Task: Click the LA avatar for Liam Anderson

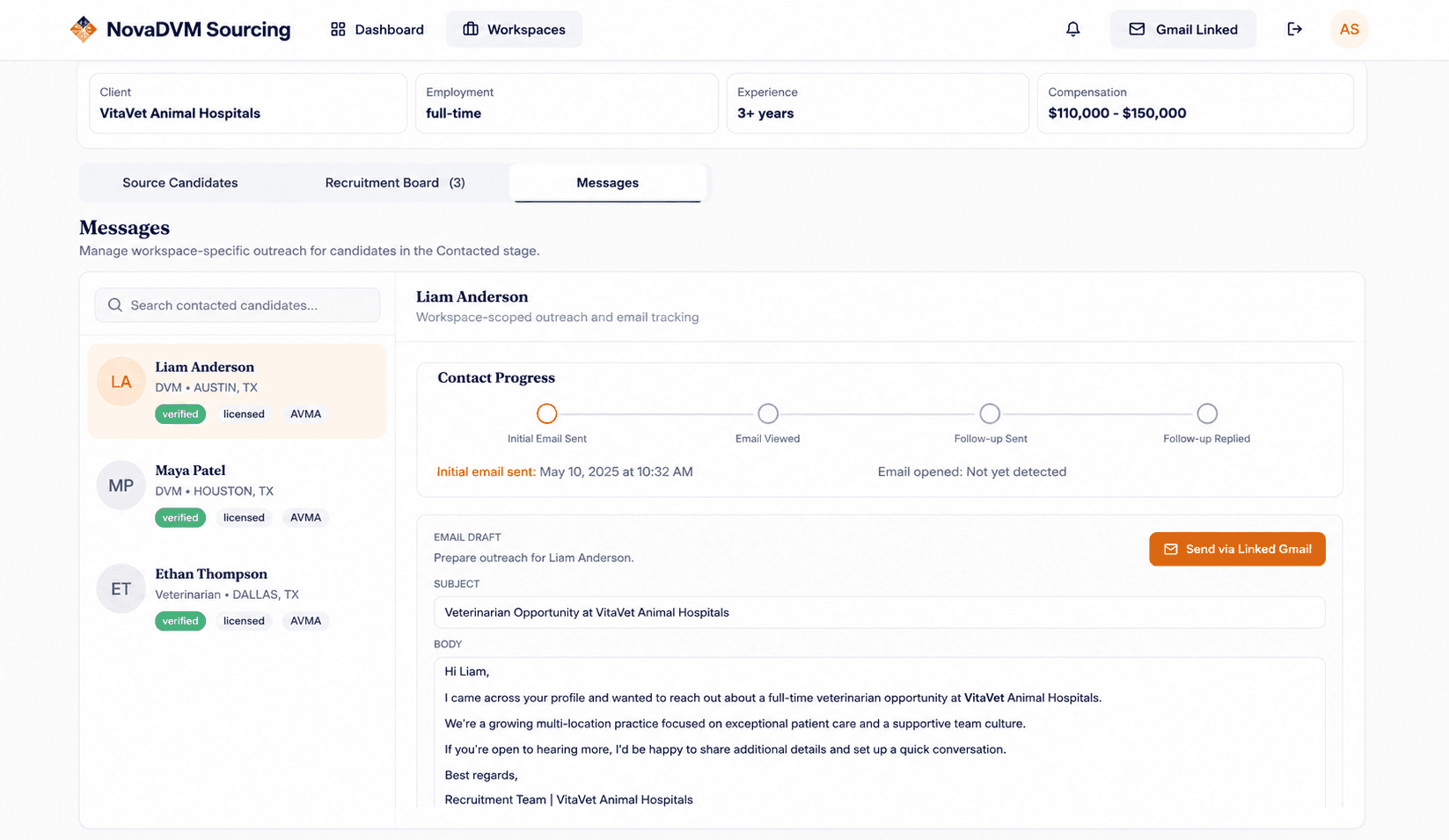Action: [x=121, y=382]
